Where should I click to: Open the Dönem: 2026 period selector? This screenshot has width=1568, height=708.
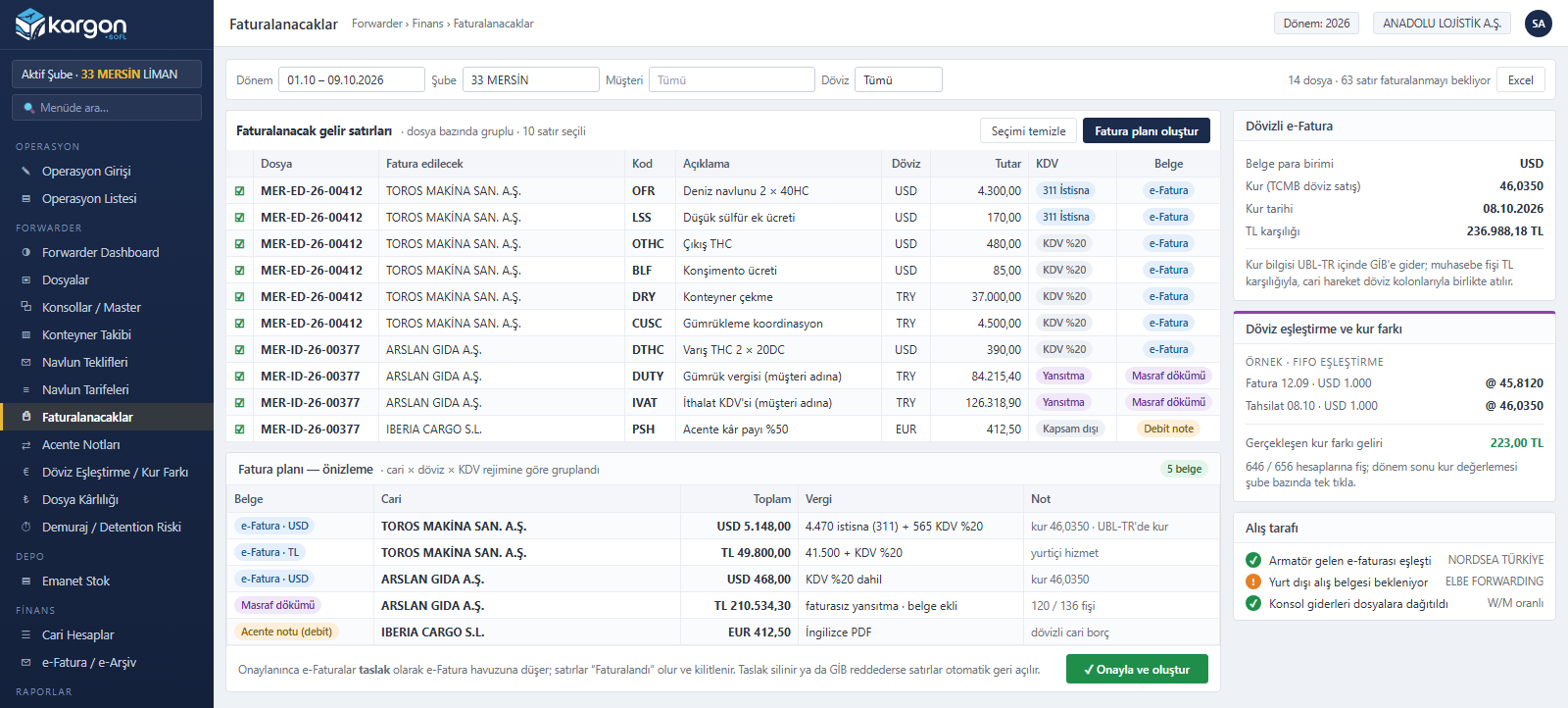tap(1316, 24)
